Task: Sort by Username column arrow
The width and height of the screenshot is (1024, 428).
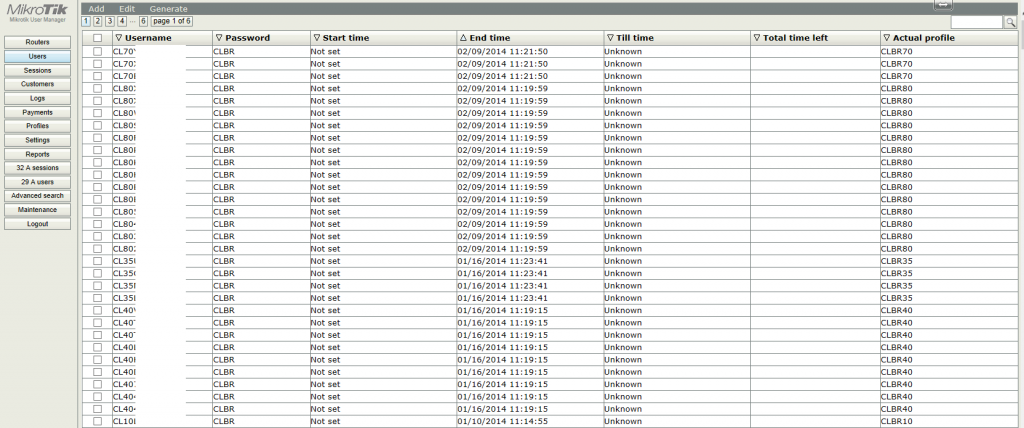Action: pos(119,37)
